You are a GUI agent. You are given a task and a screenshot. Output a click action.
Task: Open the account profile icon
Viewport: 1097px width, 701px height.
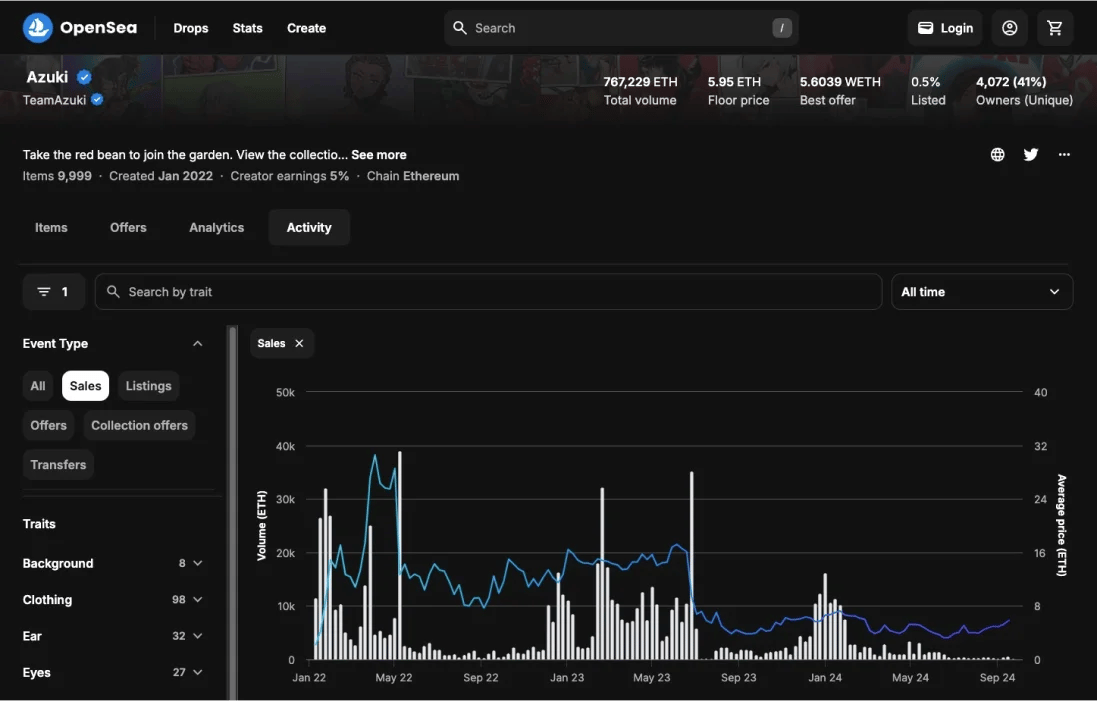click(x=1009, y=28)
